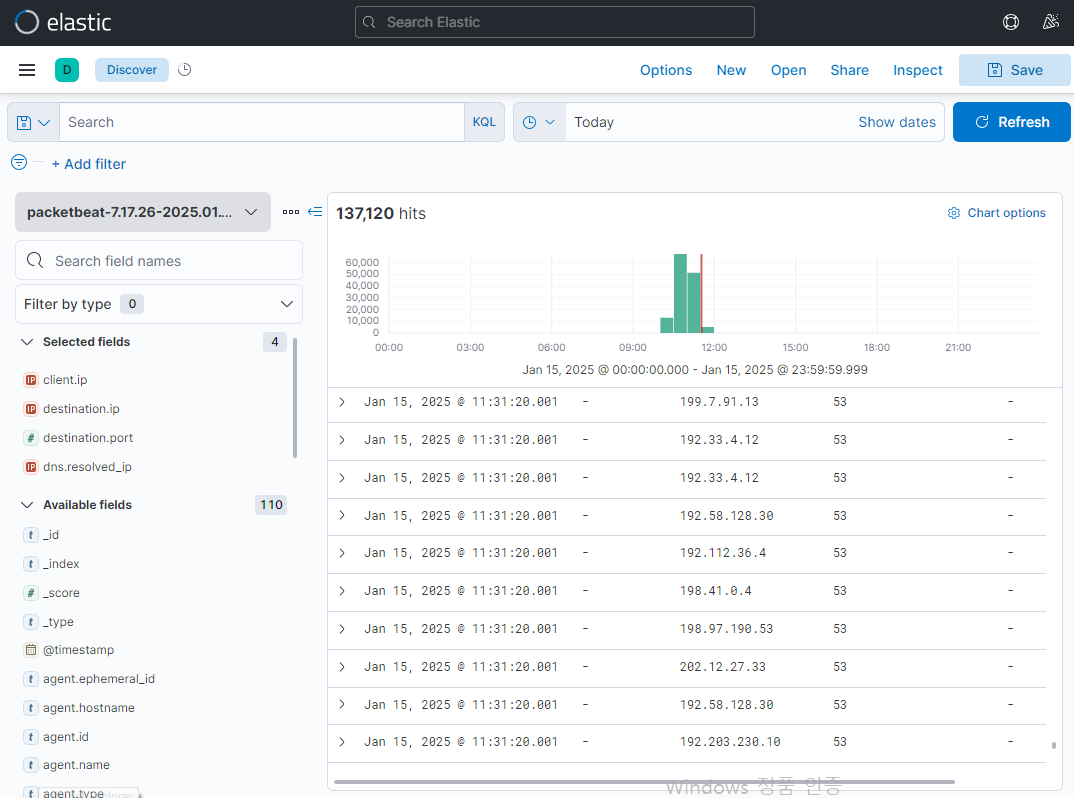
Task: Open the date quick menu clock
Action: pos(539,123)
